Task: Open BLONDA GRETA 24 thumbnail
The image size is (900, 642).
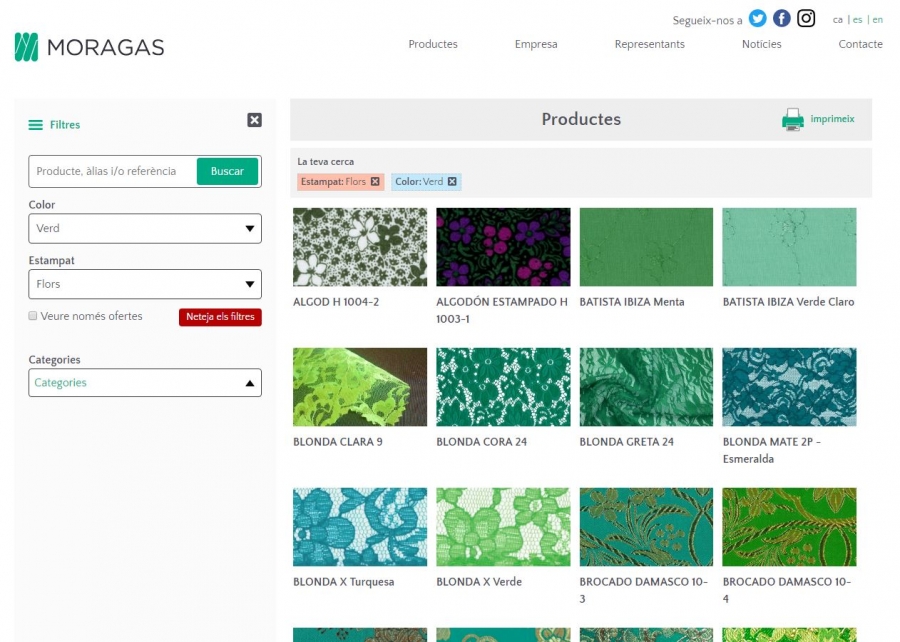Action: pyautogui.click(x=646, y=387)
